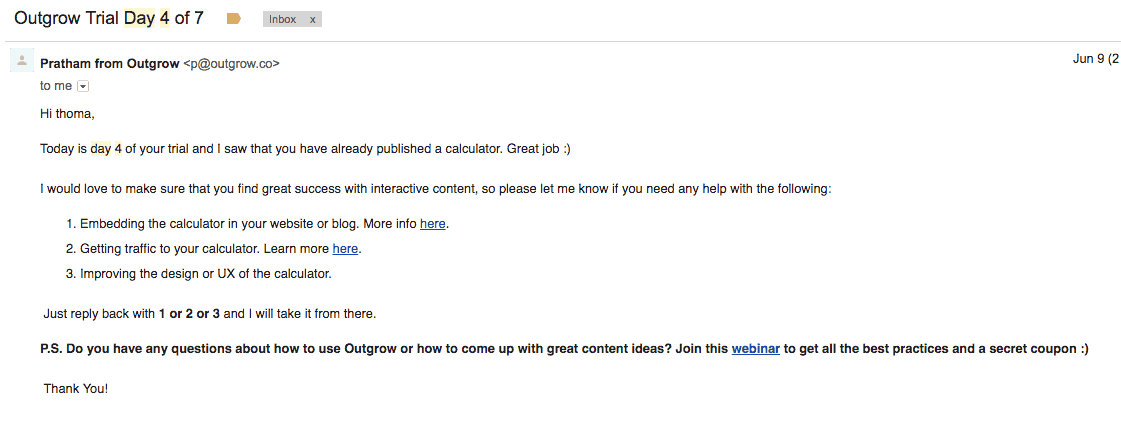Click the "Thank You!" closing text
This screenshot has height=424, width=1121.
click(x=75, y=389)
